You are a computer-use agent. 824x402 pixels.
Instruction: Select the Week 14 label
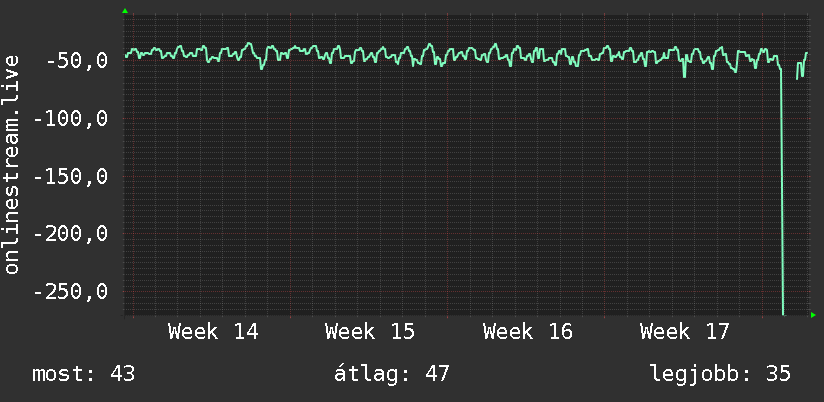click(213, 332)
